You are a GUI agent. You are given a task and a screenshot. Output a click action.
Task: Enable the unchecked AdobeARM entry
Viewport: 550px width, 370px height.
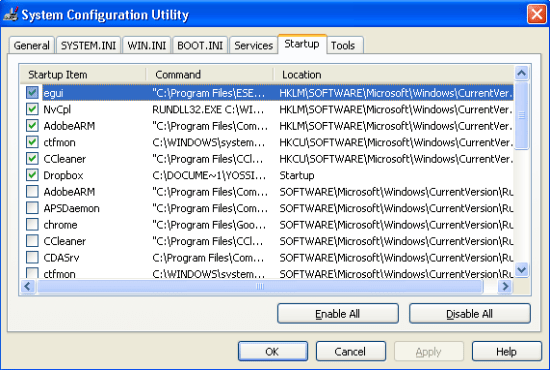click(32, 192)
